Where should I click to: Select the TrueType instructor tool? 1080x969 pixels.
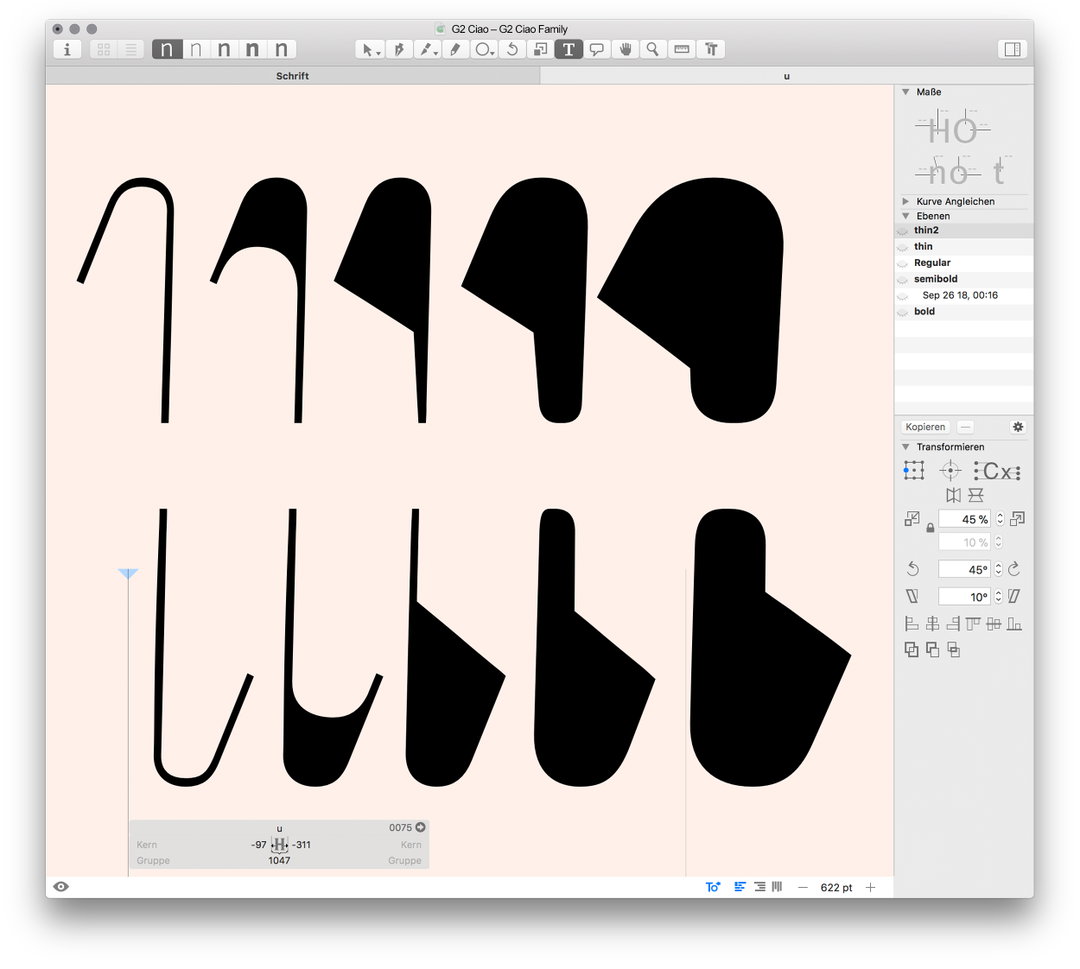[x=711, y=49]
